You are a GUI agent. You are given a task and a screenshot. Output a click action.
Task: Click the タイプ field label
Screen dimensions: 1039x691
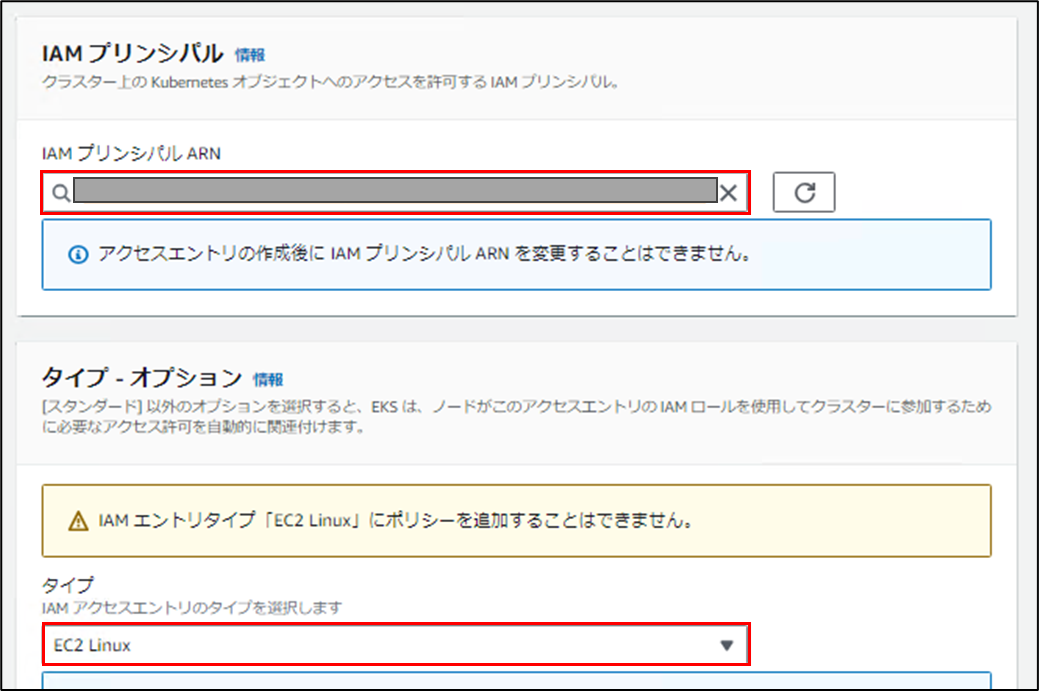point(68,585)
